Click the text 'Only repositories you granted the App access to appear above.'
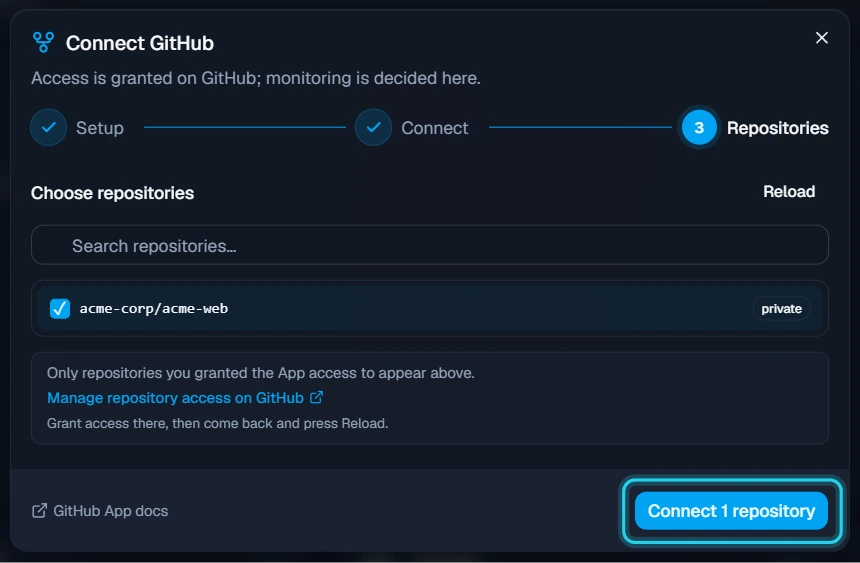860x563 pixels. tap(261, 373)
